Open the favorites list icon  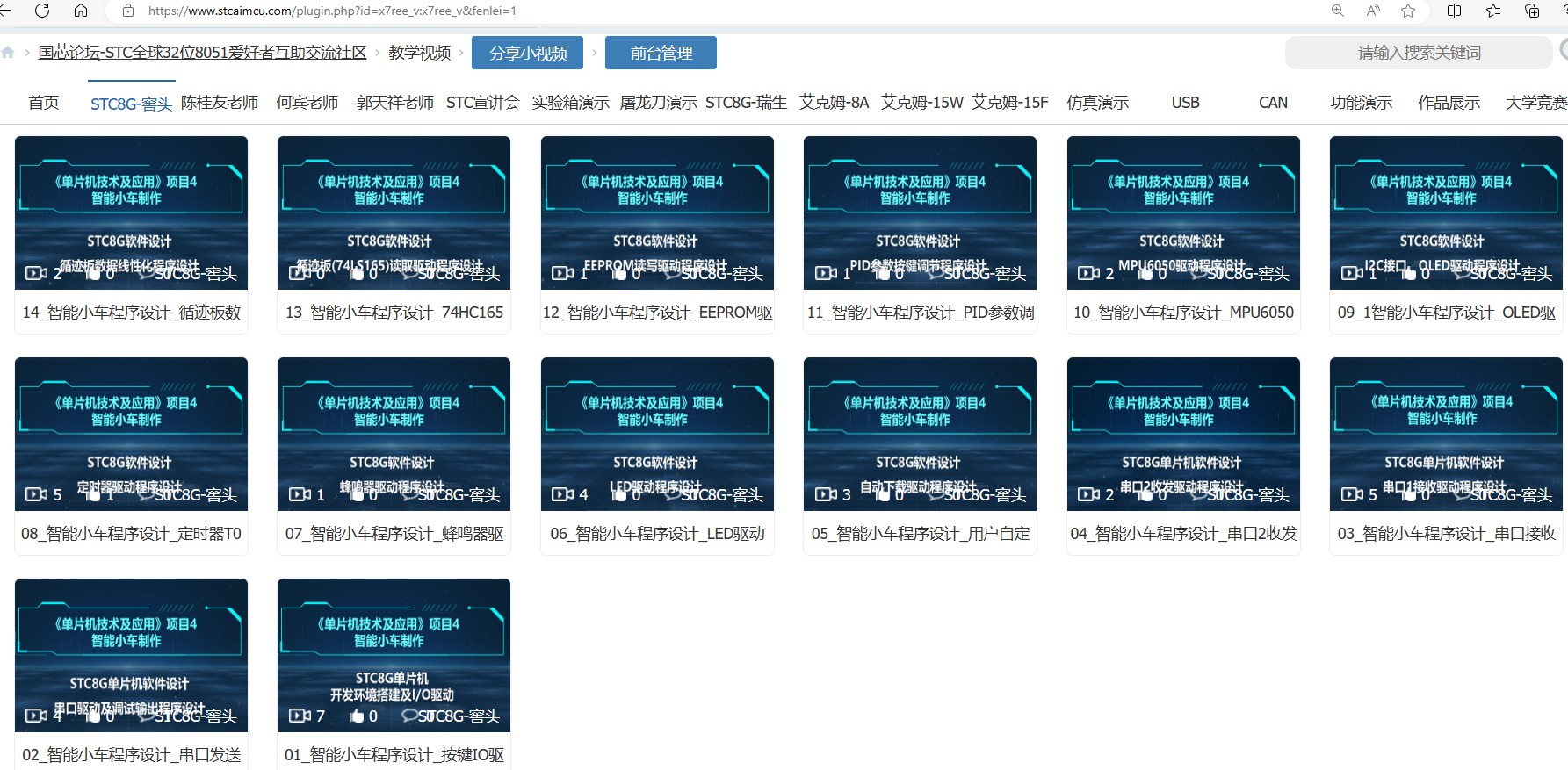(x=1493, y=11)
